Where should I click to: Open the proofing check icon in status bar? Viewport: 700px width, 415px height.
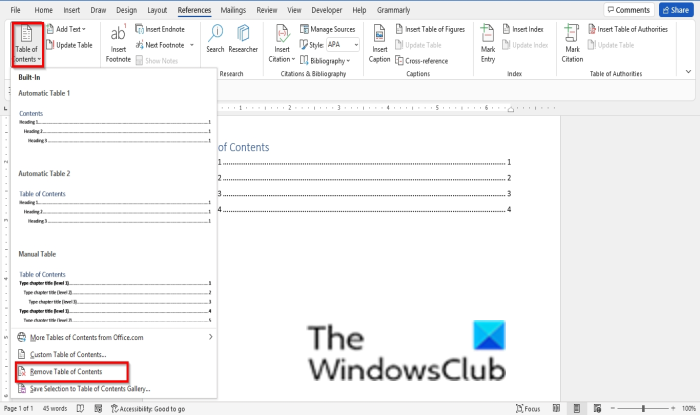coord(80,408)
